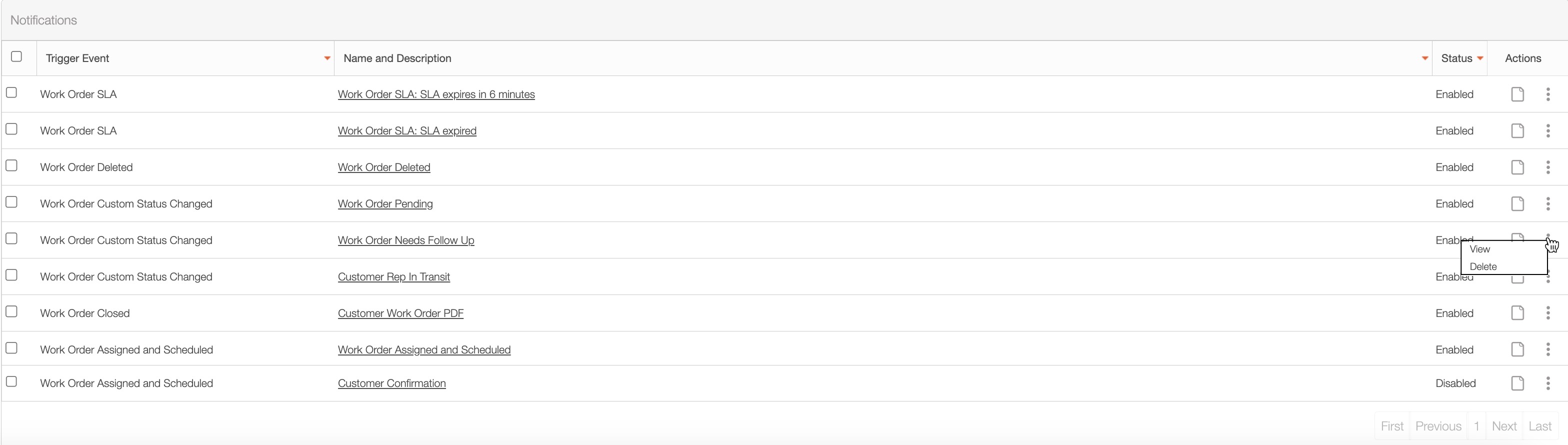Click Name and Description sort arrow
1568x445 pixels.
click(1424, 58)
